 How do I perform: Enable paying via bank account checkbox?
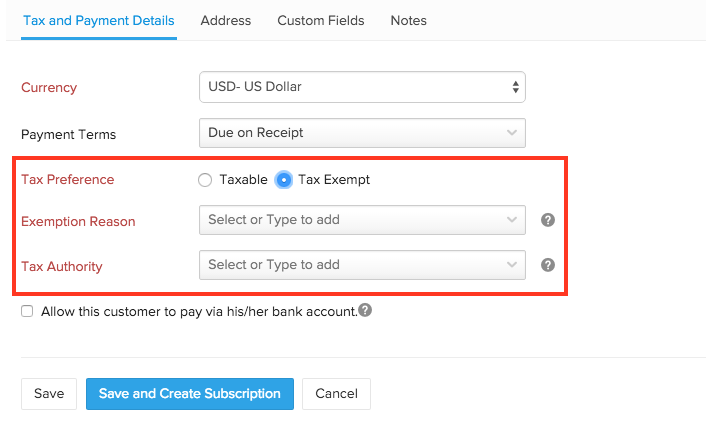(x=27, y=311)
